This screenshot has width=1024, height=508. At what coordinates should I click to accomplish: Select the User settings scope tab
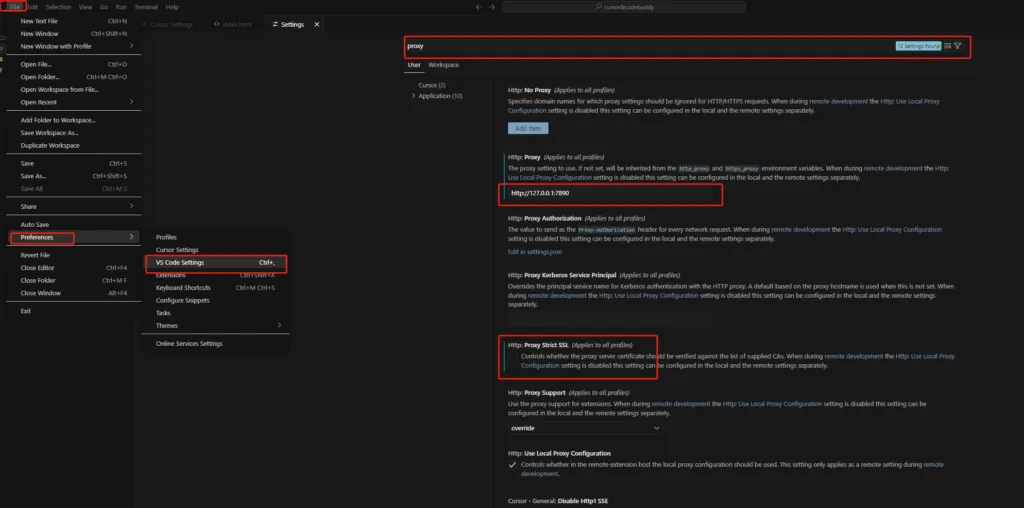tap(414, 65)
